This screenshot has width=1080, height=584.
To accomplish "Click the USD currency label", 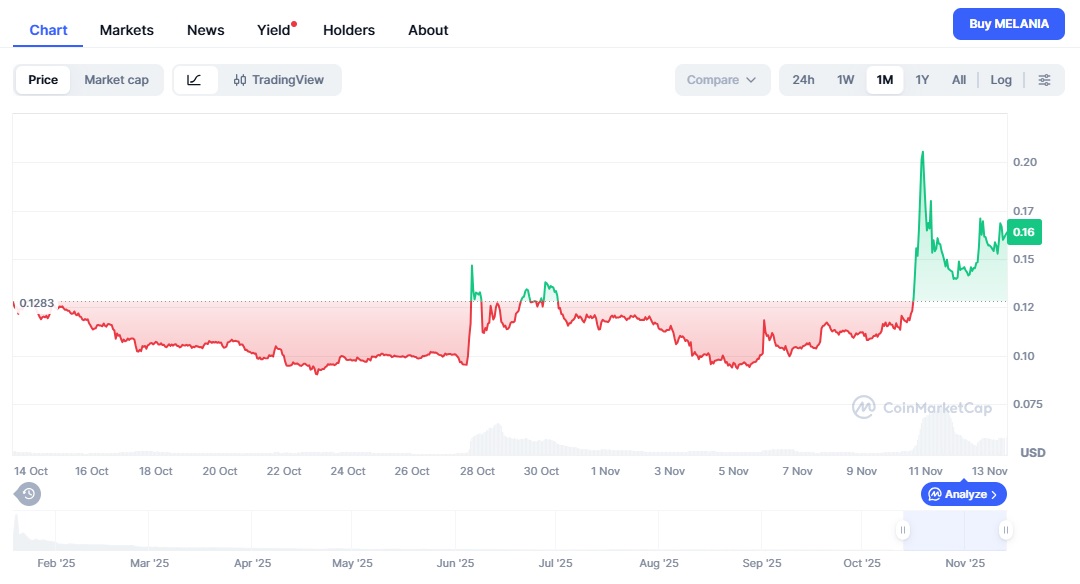I will pos(1032,452).
